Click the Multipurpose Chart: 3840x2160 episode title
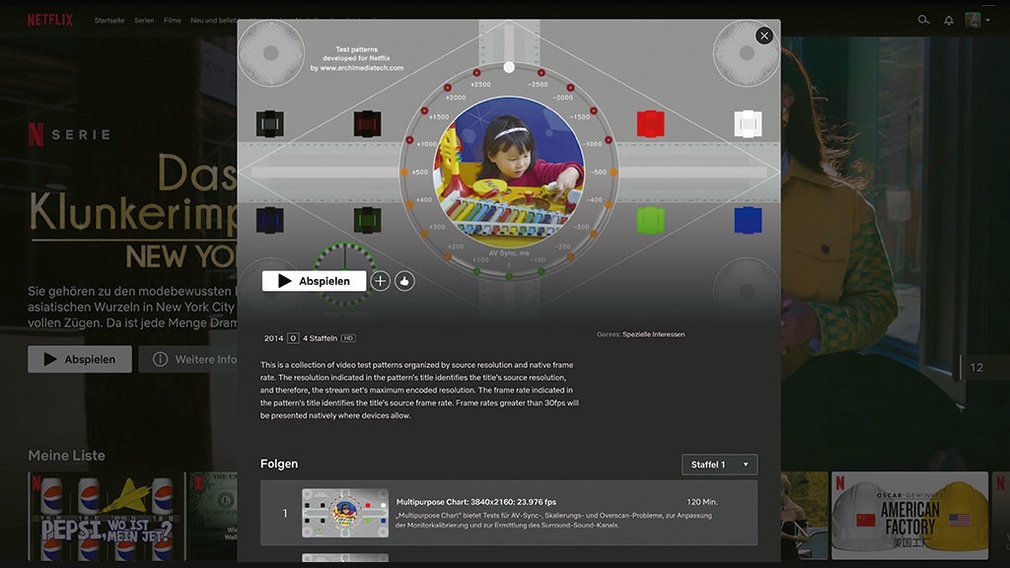Viewport: 1010px width, 568px height. 476,502
